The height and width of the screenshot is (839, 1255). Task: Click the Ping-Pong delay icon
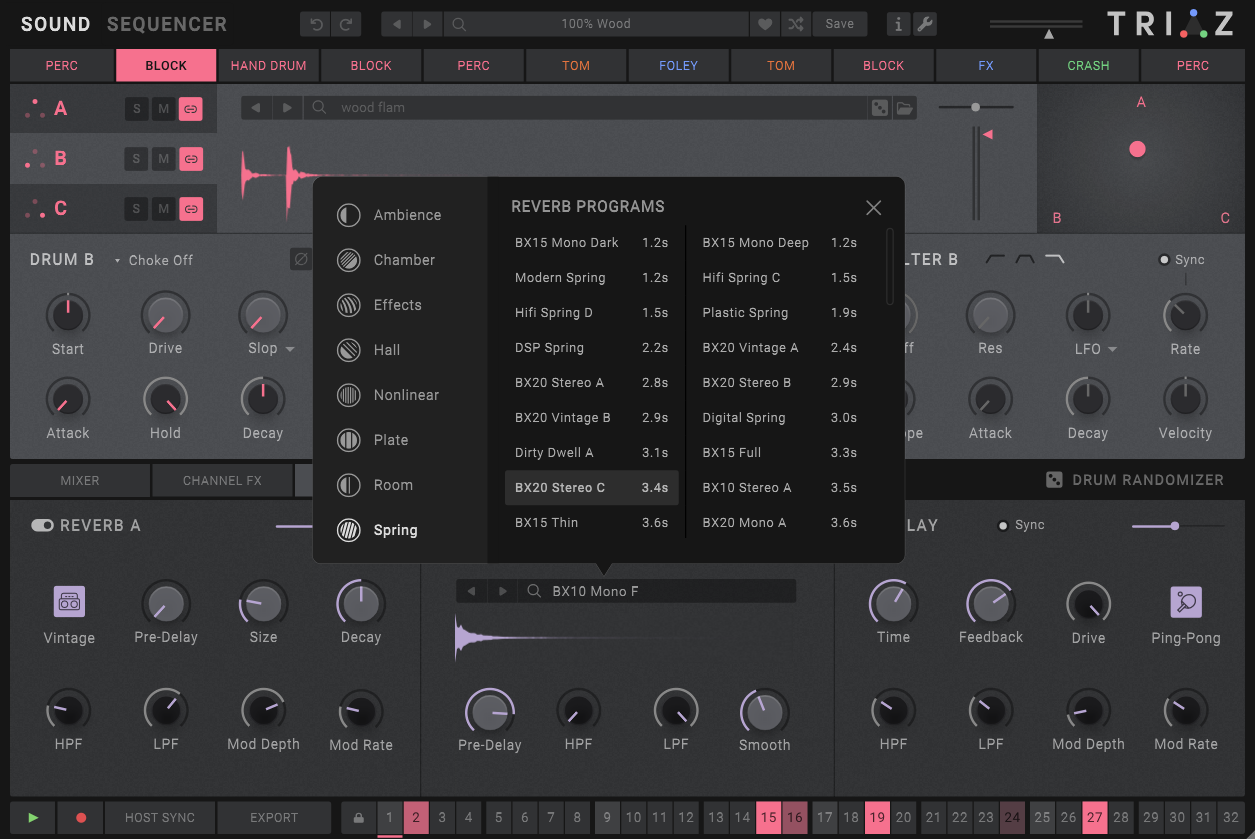tap(1185, 602)
